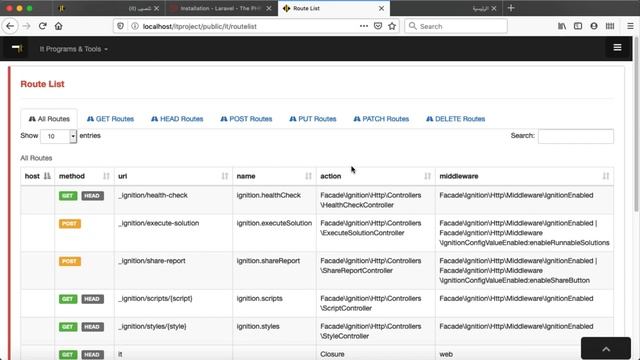Show site information icon in address bar

[x=135, y=26]
